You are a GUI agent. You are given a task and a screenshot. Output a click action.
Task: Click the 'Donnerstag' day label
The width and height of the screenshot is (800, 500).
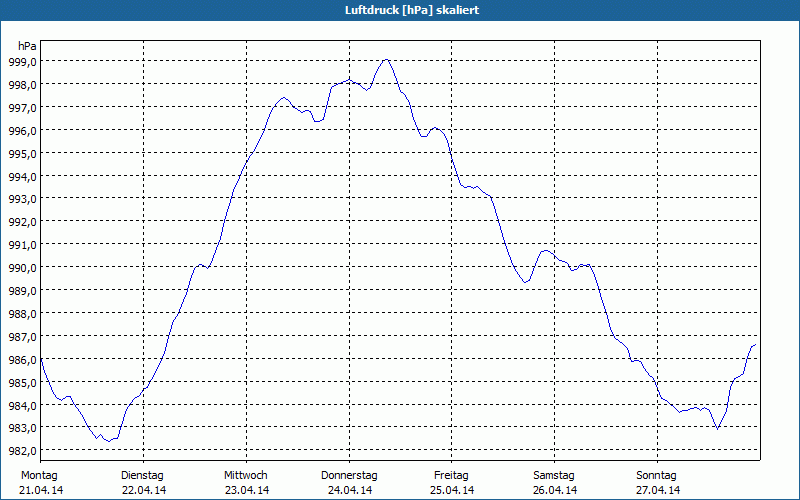pyautogui.click(x=349, y=476)
